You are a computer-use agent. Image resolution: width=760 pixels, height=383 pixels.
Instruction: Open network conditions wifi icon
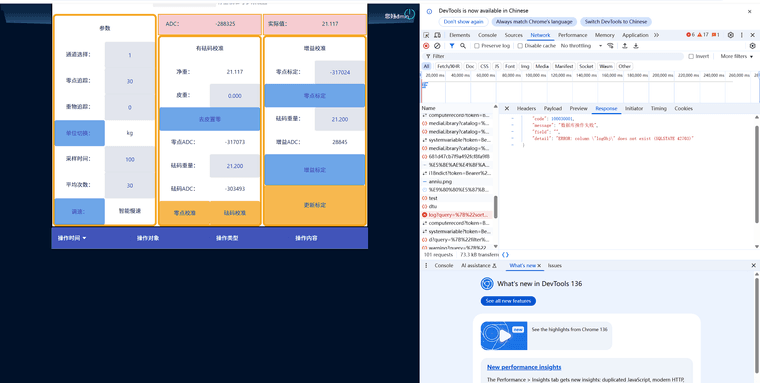pyautogui.click(x=610, y=46)
